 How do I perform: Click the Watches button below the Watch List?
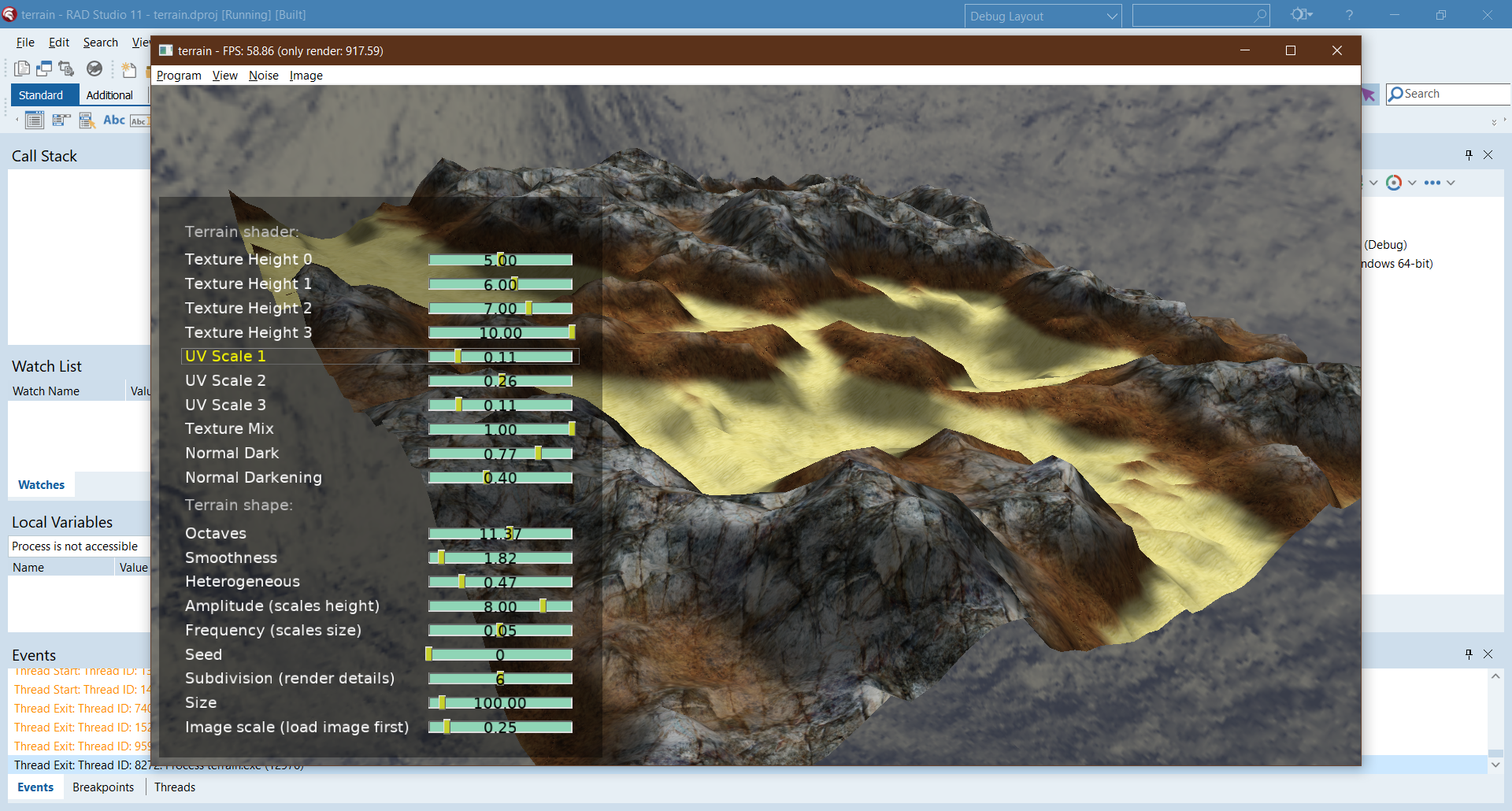pyautogui.click(x=41, y=484)
